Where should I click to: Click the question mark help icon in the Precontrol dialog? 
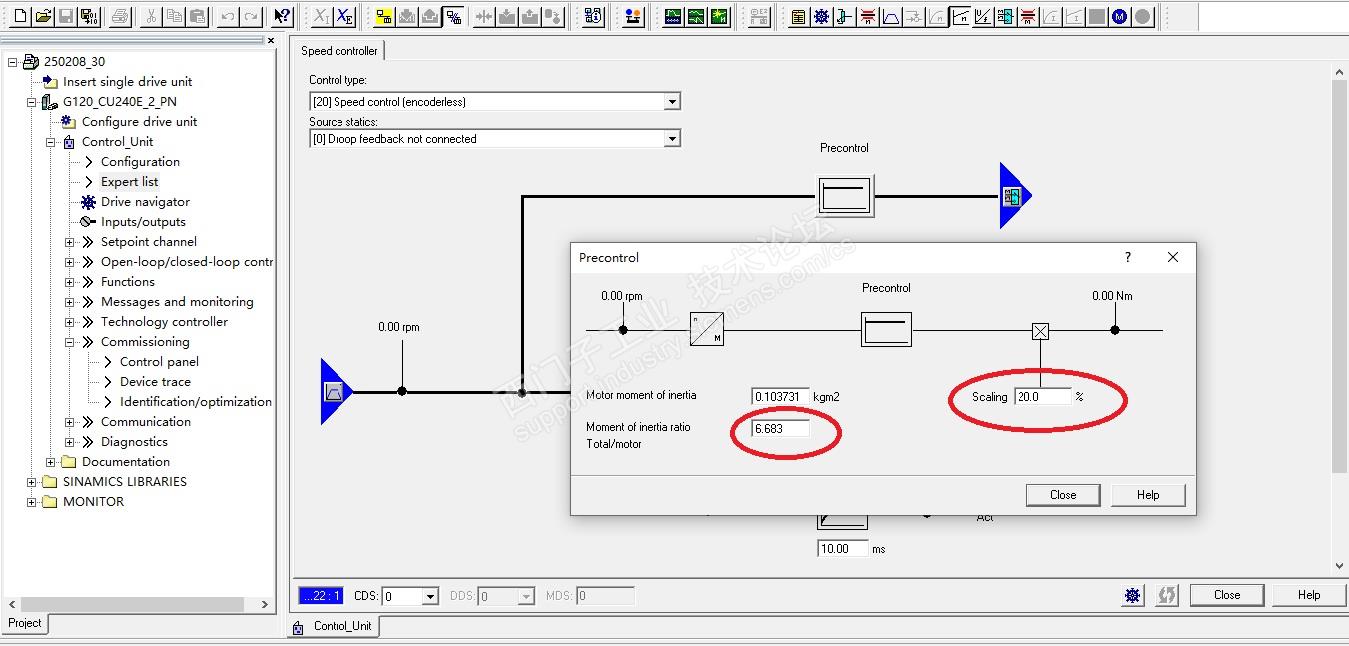click(1128, 257)
